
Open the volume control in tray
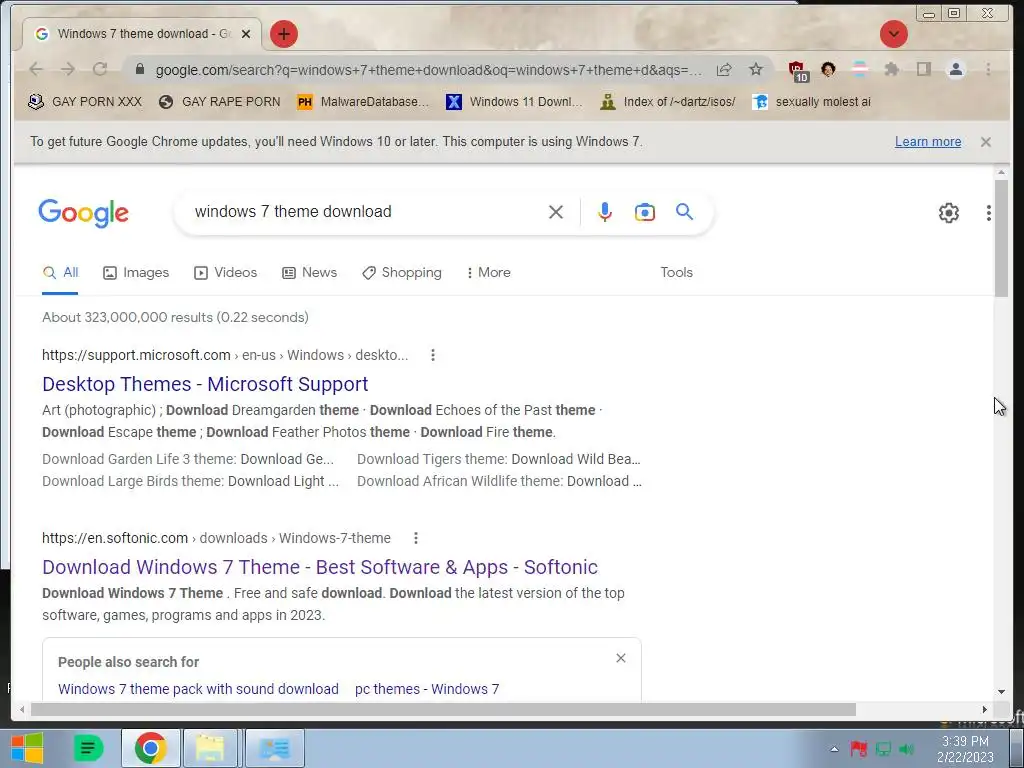tap(906, 749)
